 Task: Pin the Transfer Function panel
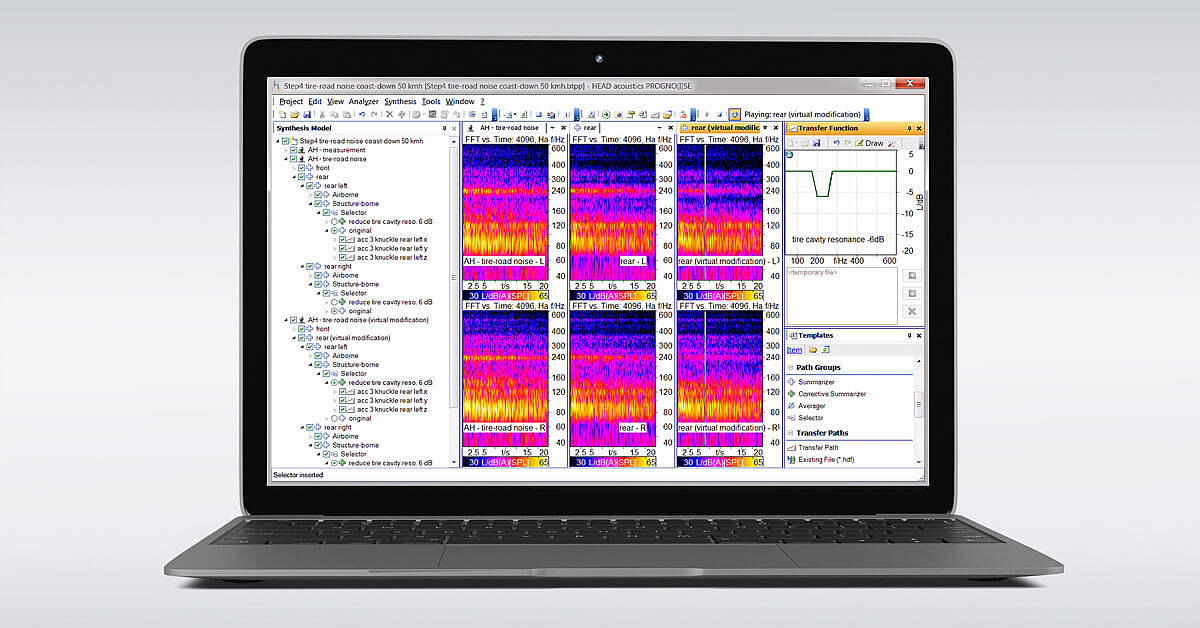pyautogui.click(x=909, y=128)
